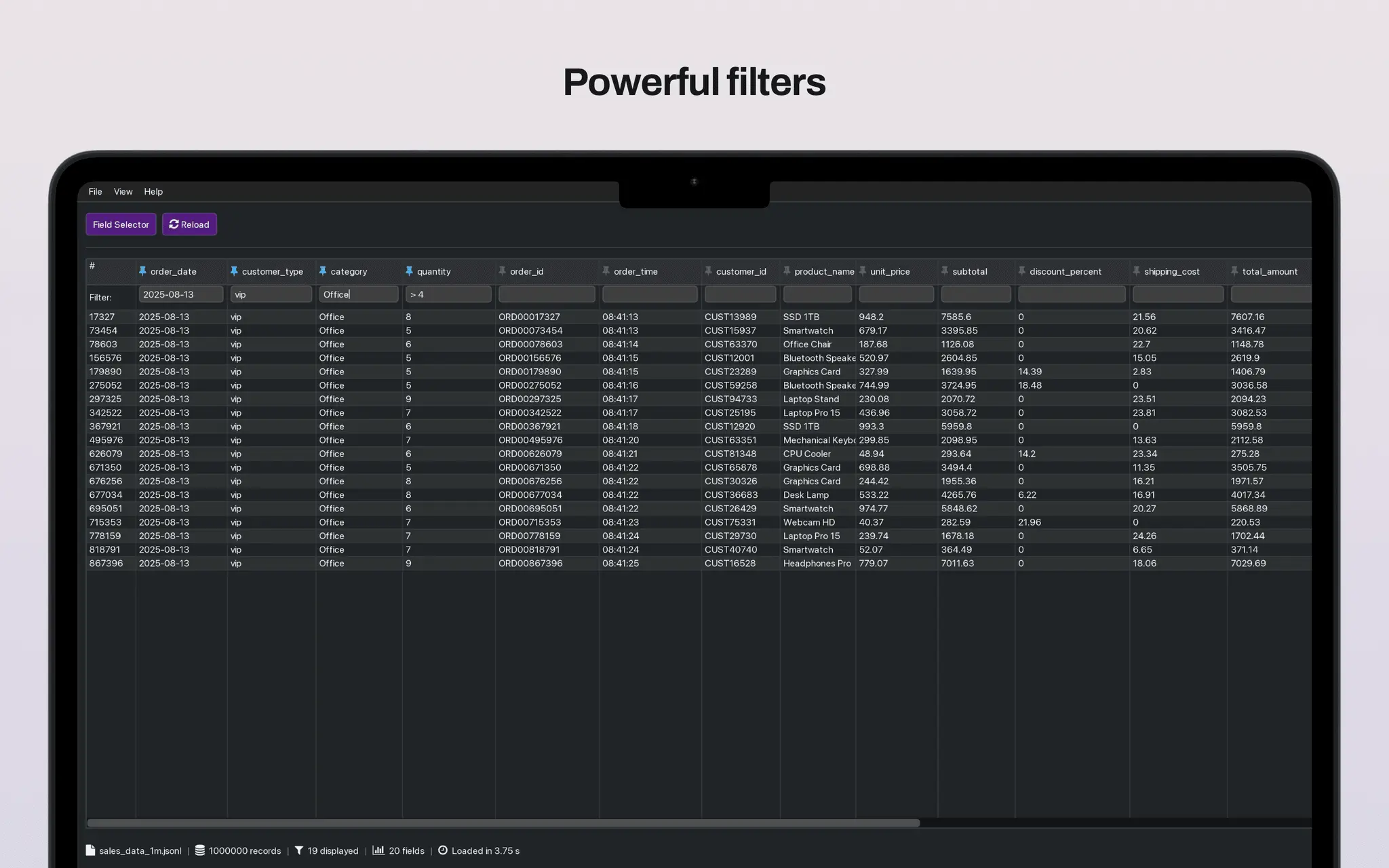Click the clock load time icon
This screenshot has width=1389, height=868.
point(443,850)
